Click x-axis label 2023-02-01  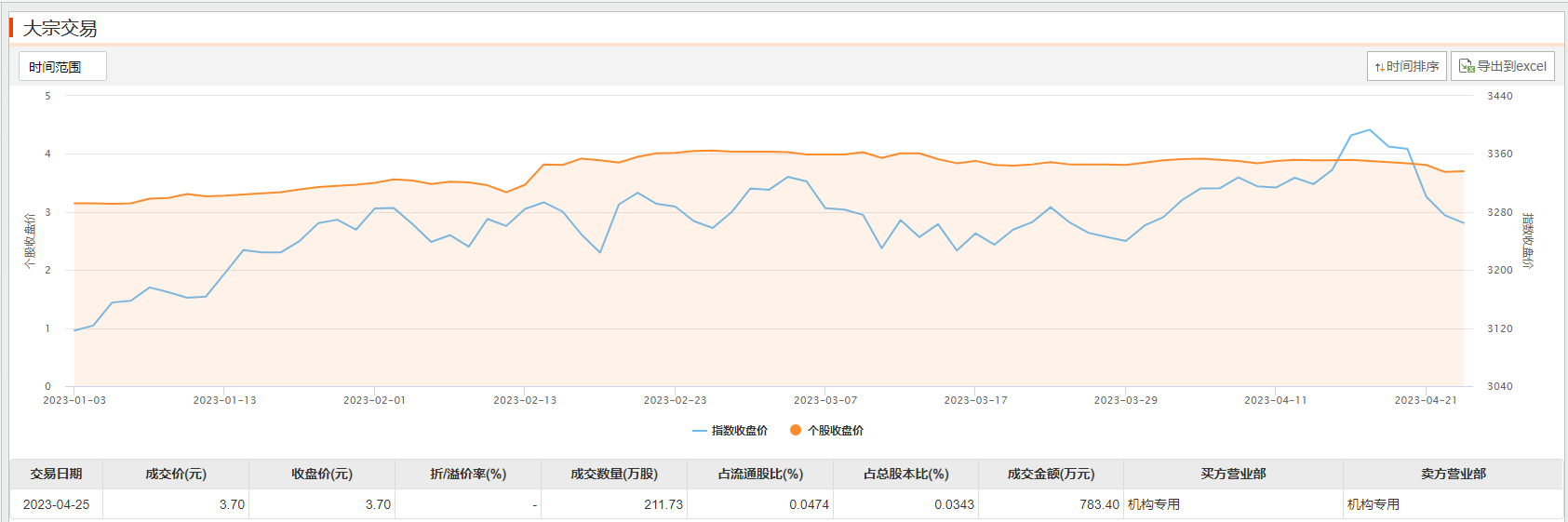pyautogui.click(x=374, y=400)
